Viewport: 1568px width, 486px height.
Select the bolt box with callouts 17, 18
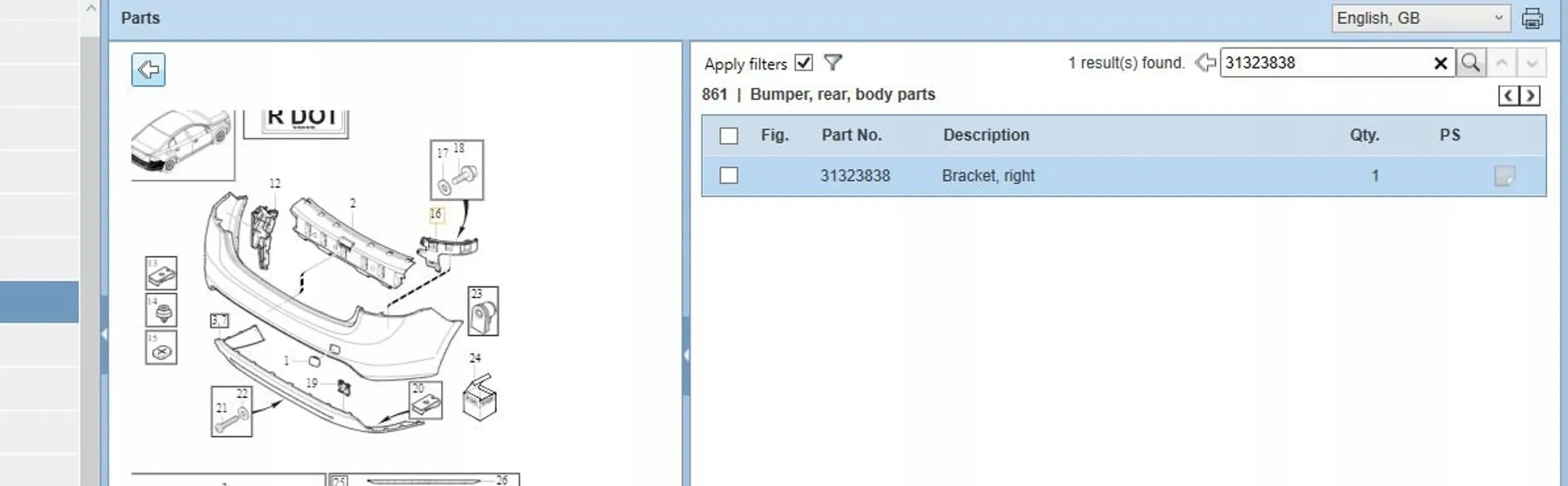457,170
